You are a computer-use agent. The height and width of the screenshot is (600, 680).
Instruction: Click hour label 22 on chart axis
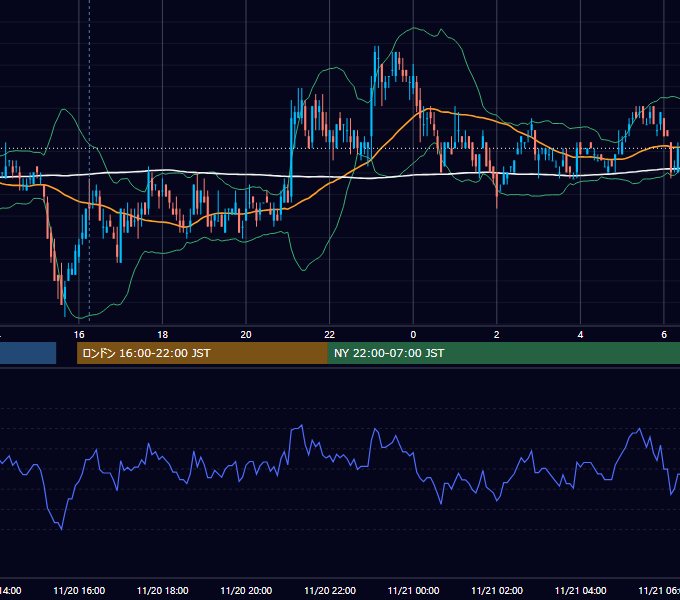coord(330,335)
